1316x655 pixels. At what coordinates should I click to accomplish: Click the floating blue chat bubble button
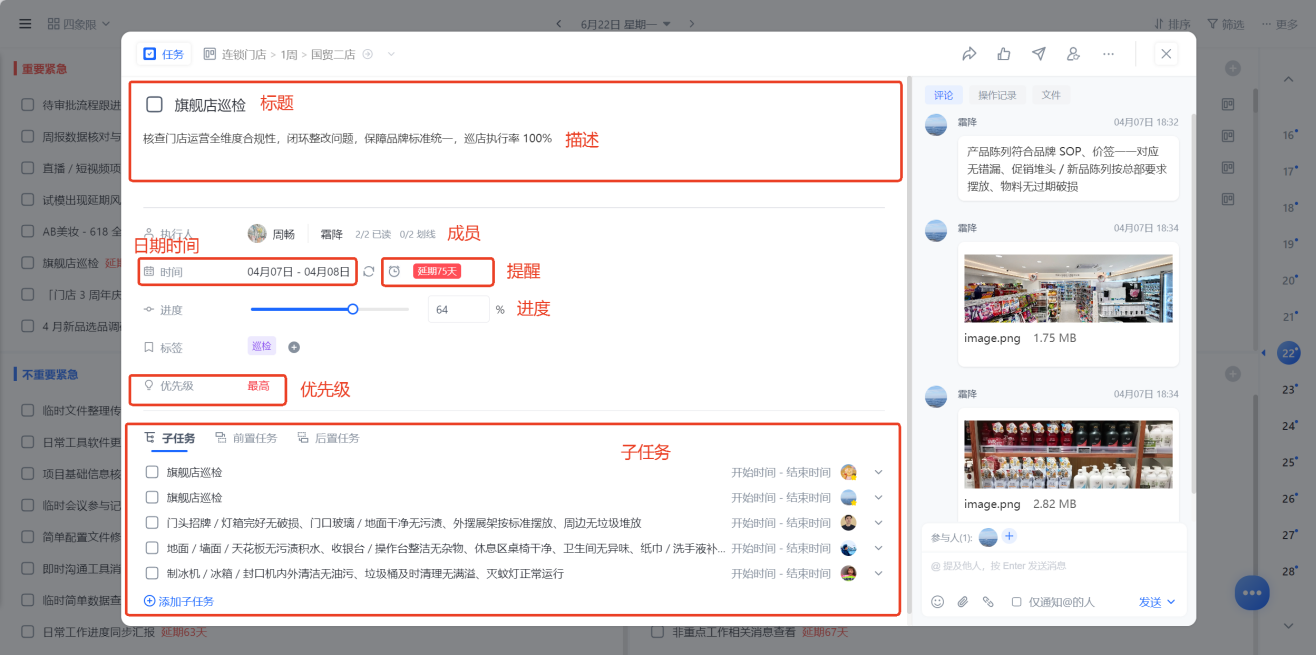point(1251,592)
